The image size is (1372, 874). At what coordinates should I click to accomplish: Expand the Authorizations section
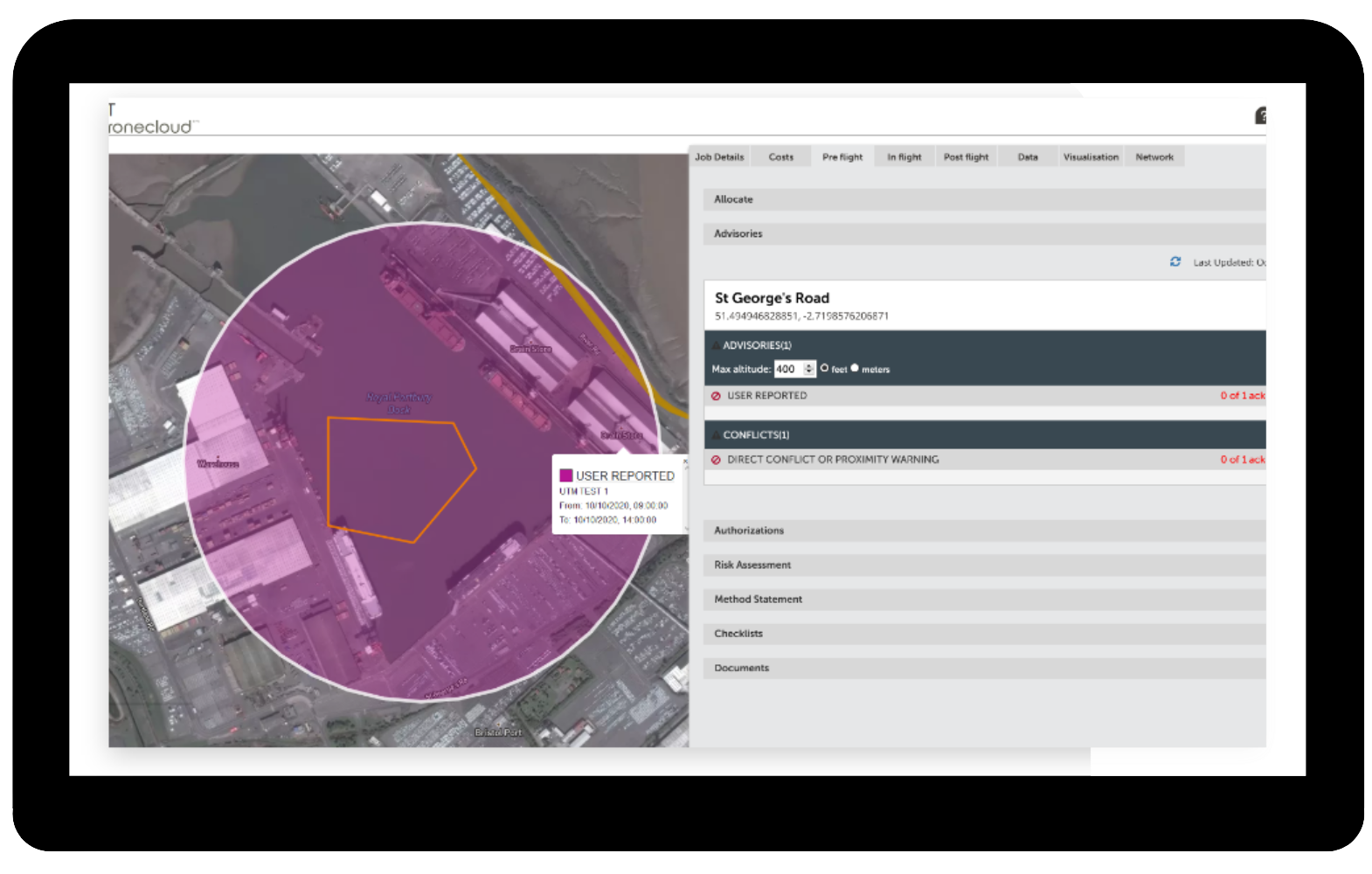coord(984,531)
